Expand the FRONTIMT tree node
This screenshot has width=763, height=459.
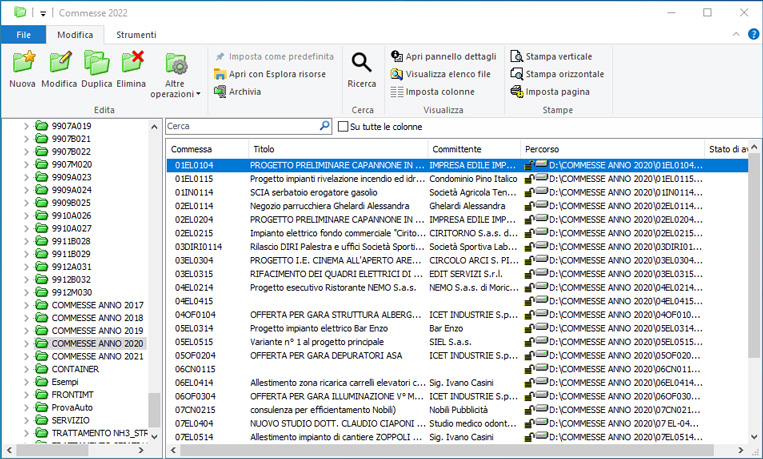pos(26,395)
